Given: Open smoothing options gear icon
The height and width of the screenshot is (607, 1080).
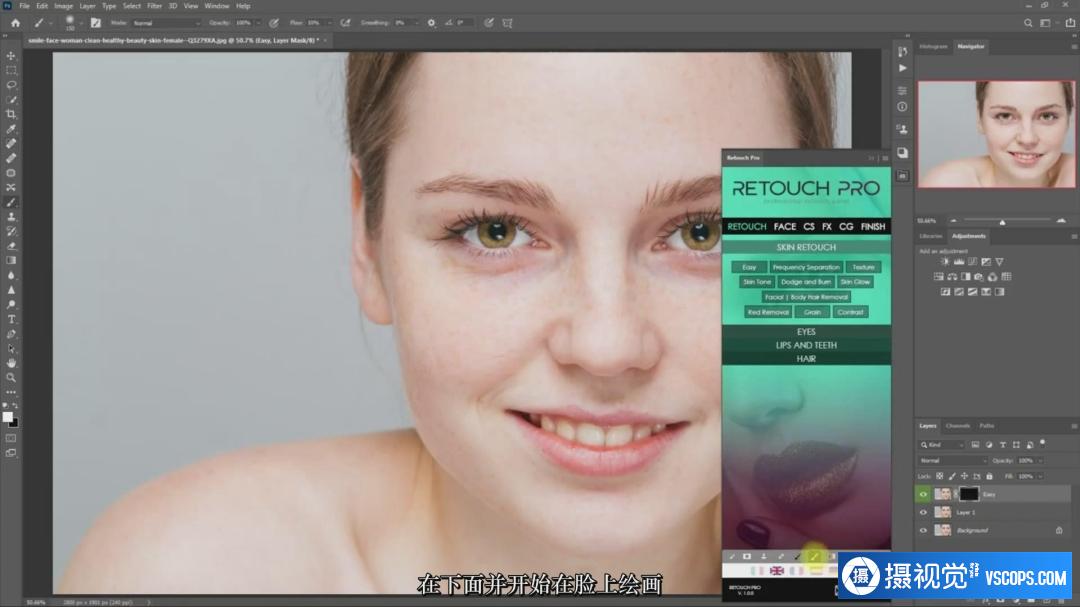Looking at the screenshot, I should click(431, 23).
